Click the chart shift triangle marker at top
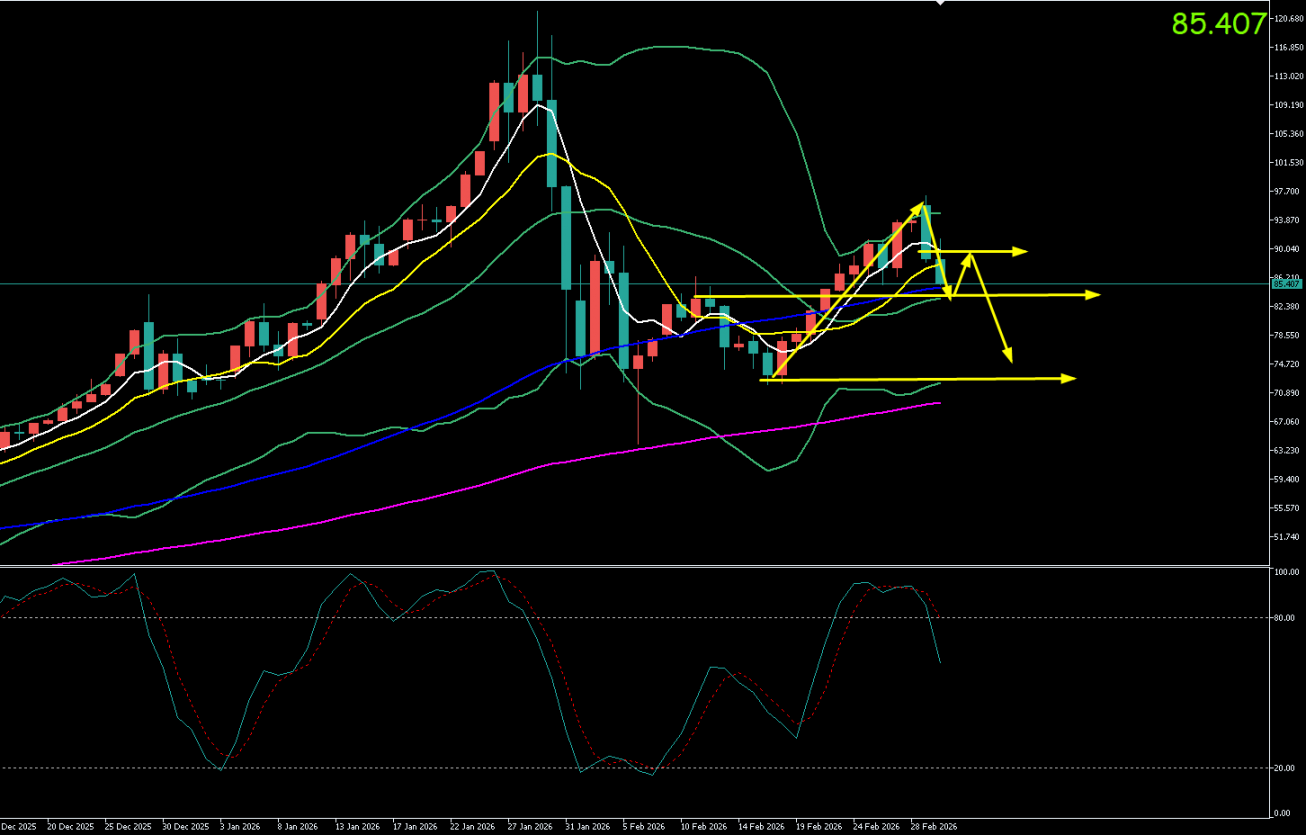The image size is (1306, 835). (x=938, y=3)
